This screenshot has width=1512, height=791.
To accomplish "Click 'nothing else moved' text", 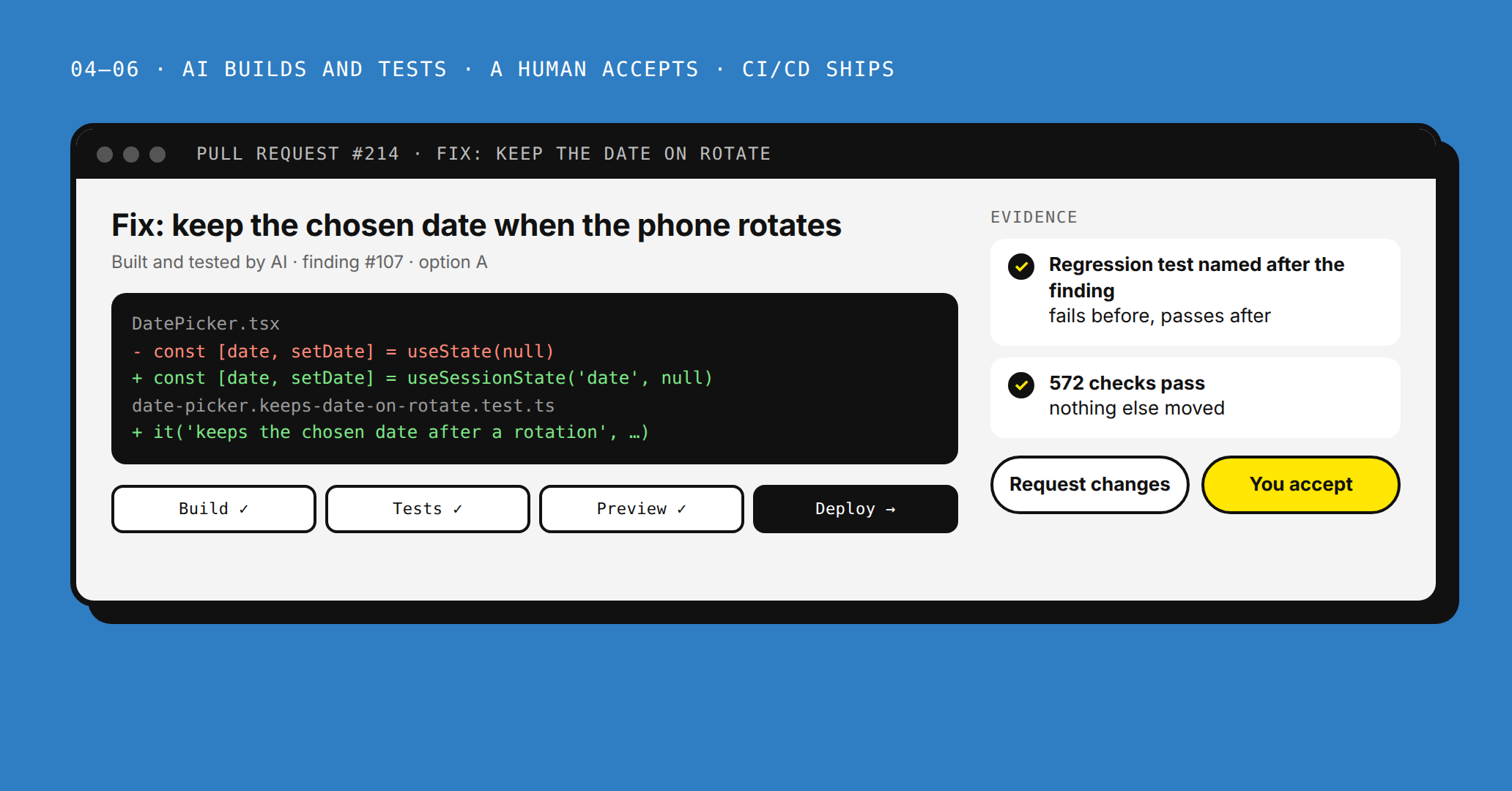I will click(x=1137, y=408).
